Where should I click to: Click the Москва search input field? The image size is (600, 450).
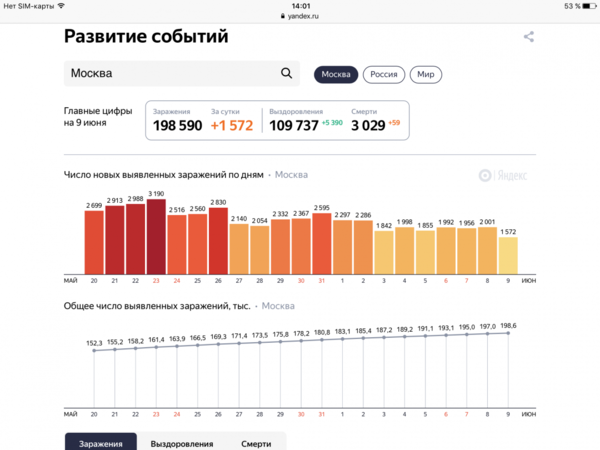pyautogui.click(x=170, y=74)
